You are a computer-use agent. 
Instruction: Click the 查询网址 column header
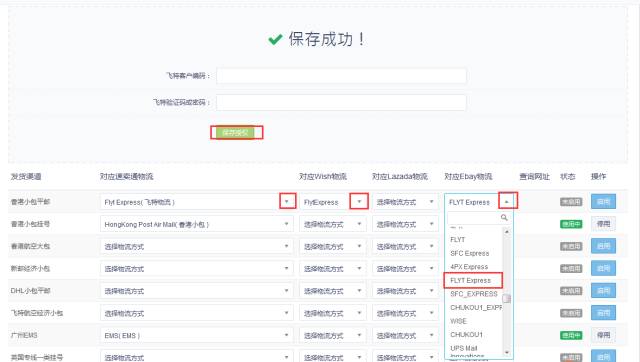coord(534,177)
